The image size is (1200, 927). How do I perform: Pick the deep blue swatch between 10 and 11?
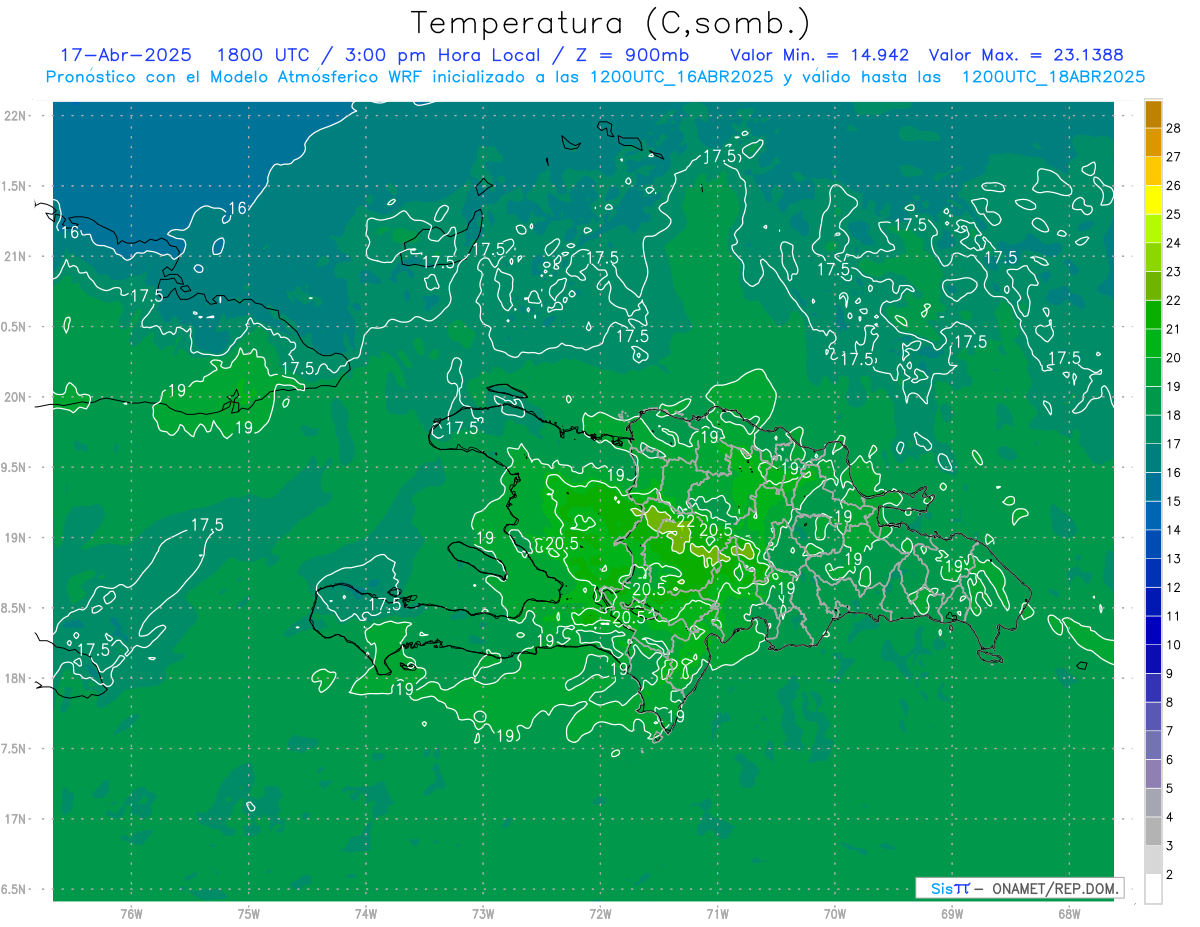pos(1153,630)
